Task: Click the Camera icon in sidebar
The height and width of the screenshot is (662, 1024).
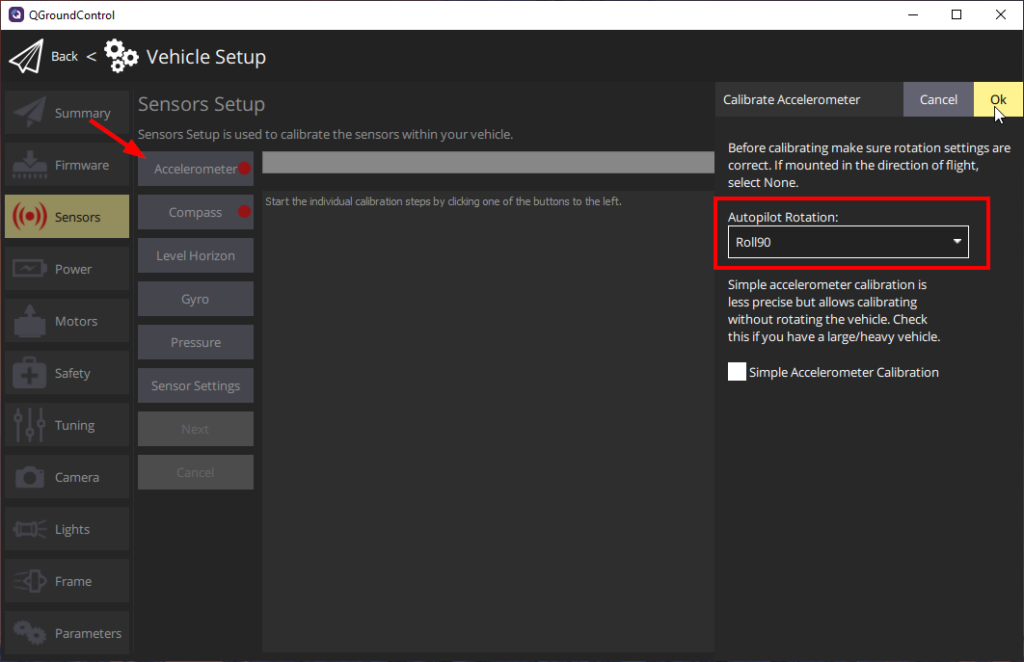Action: pyautogui.click(x=29, y=477)
